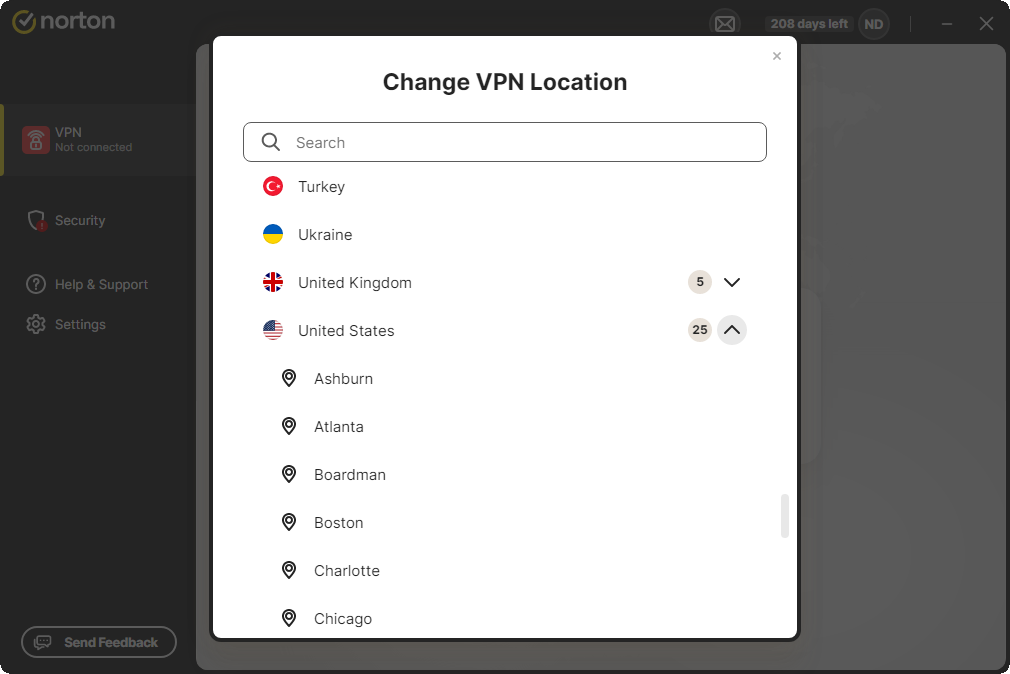Click the Turkey flag icon

(273, 187)
